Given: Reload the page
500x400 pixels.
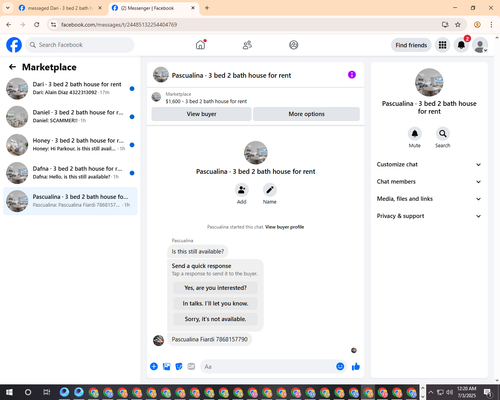Looking at the screenshot, I should (x=37, y=24).
